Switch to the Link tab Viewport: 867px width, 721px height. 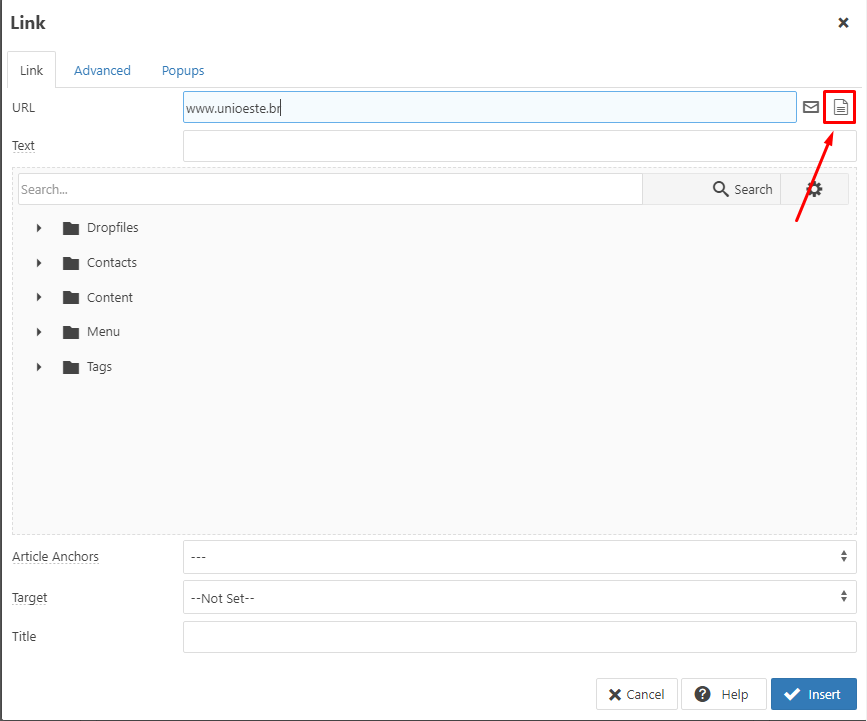pos(32,70)
